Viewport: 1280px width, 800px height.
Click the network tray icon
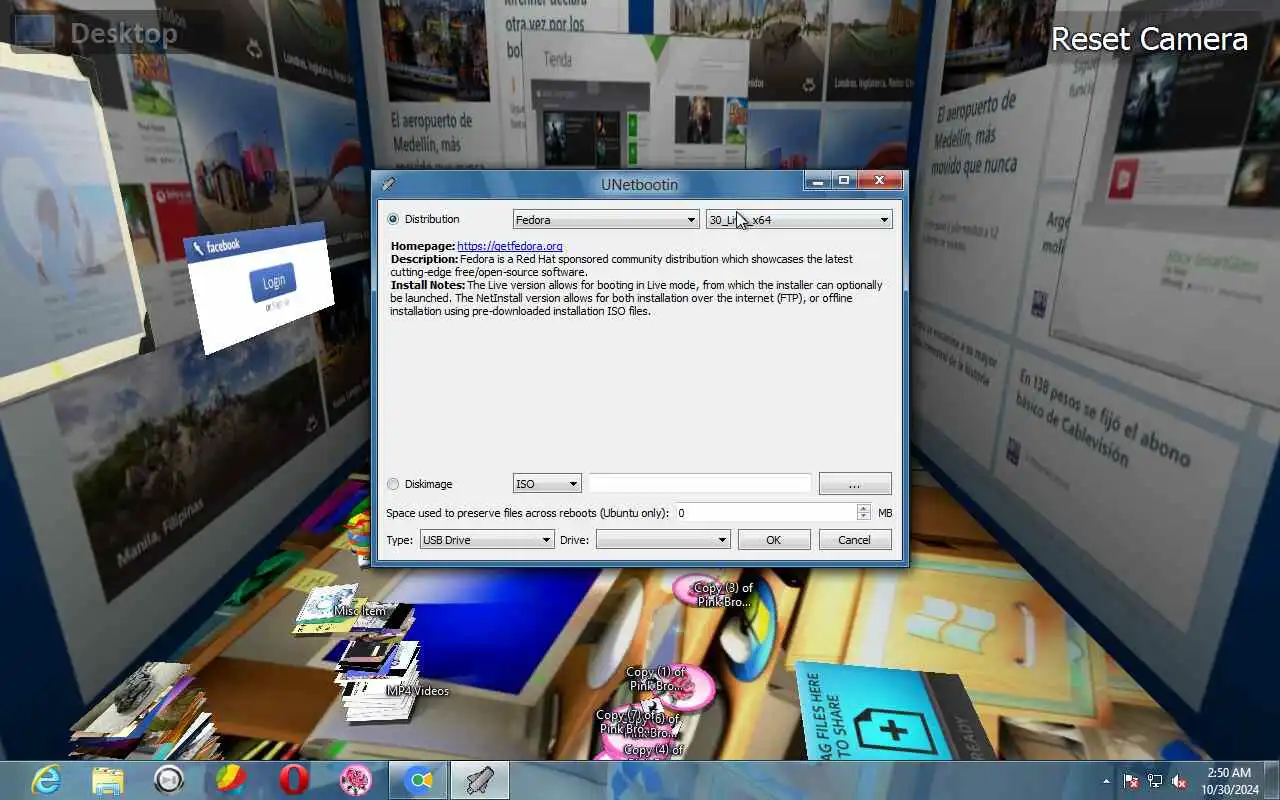(x=1155, y=781)
